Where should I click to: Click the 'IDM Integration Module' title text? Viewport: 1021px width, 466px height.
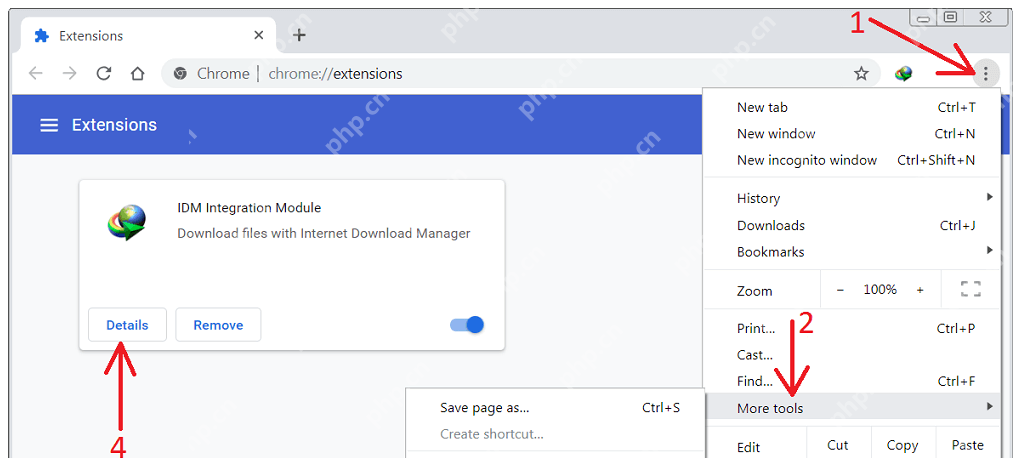click(x=249, y=208)
